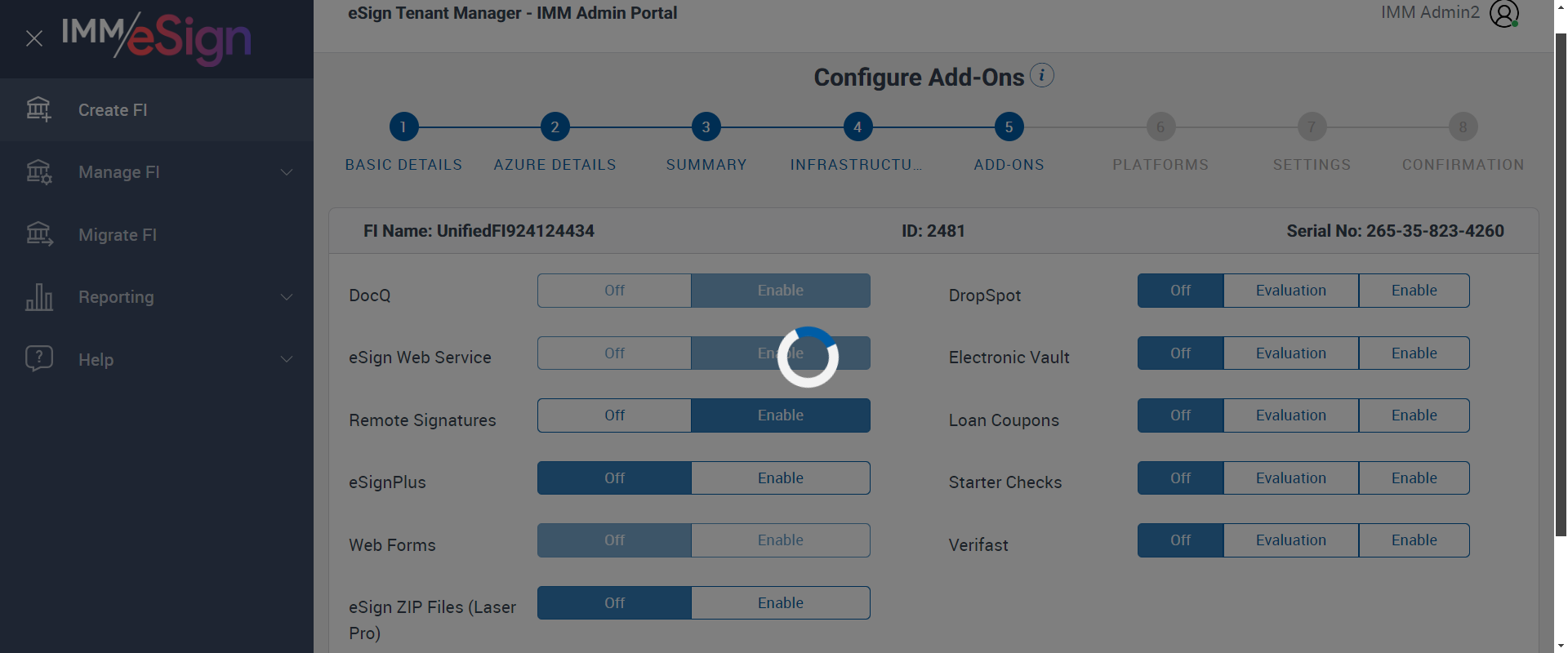Open Manage FI menu item

tap(157, 172)
